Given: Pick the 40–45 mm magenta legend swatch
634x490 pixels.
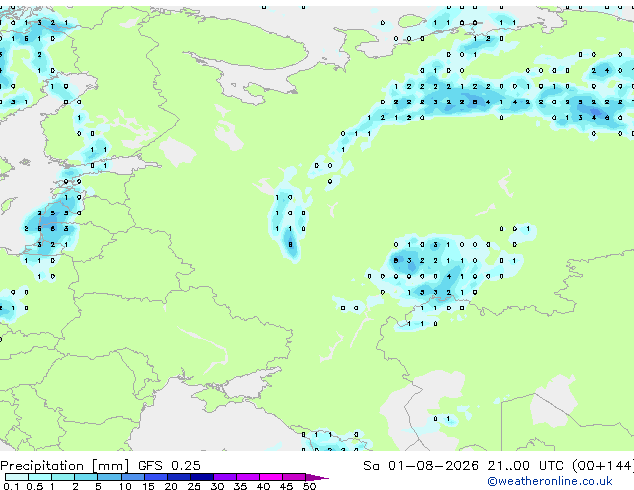Looking at the screenshot, I should pyautogui.click(x=271, y=477).
